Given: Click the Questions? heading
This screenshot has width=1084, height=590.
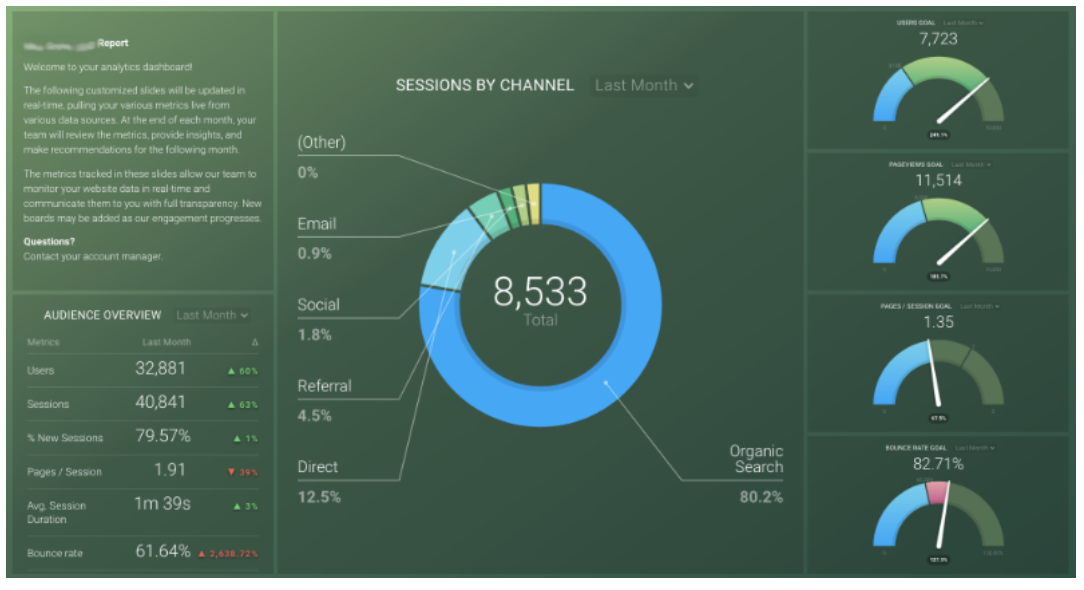Looking at the screenshot, I should [x=49, y=241].
